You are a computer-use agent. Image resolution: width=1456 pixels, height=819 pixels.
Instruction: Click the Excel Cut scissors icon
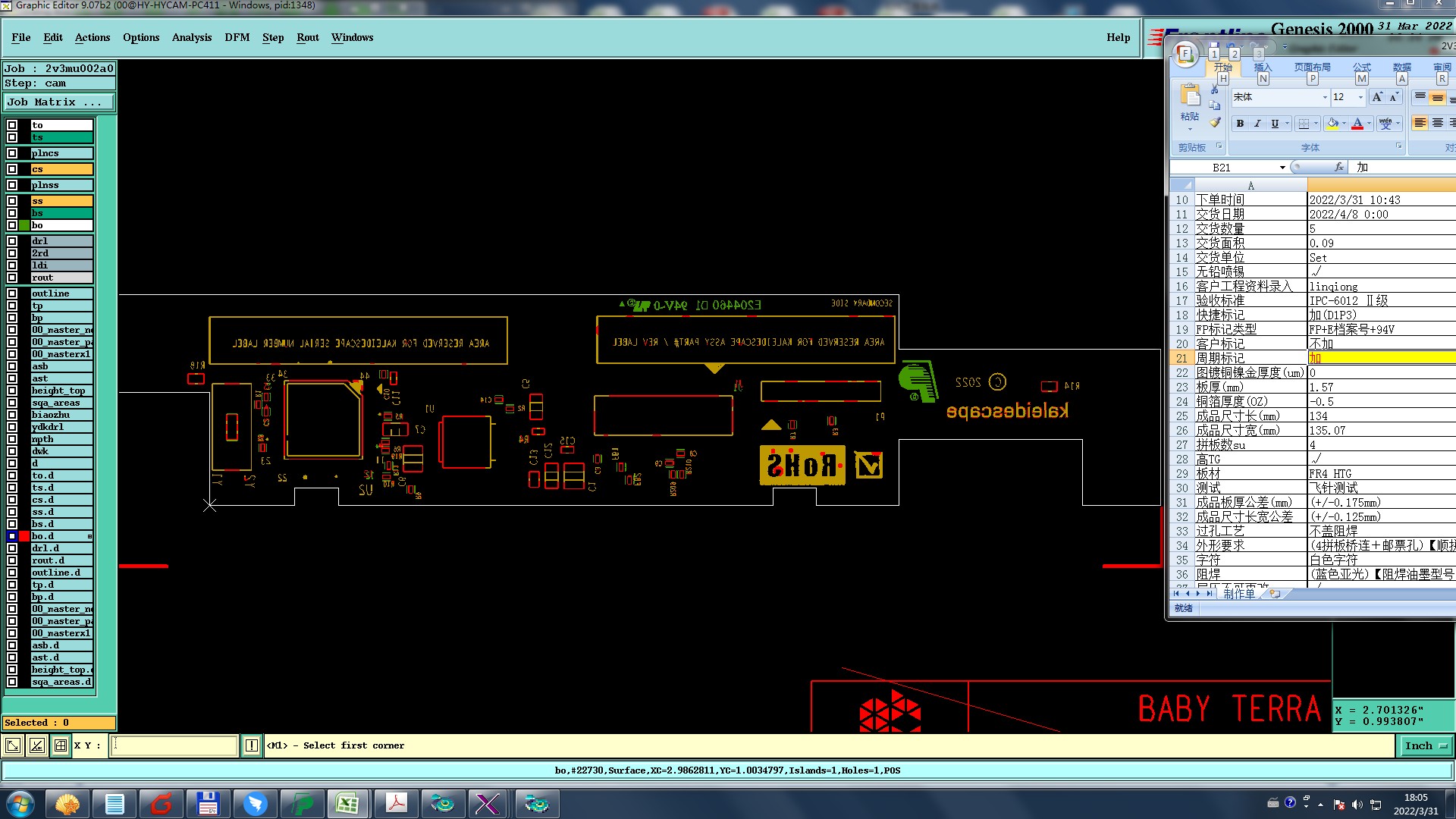[1215, 90]
